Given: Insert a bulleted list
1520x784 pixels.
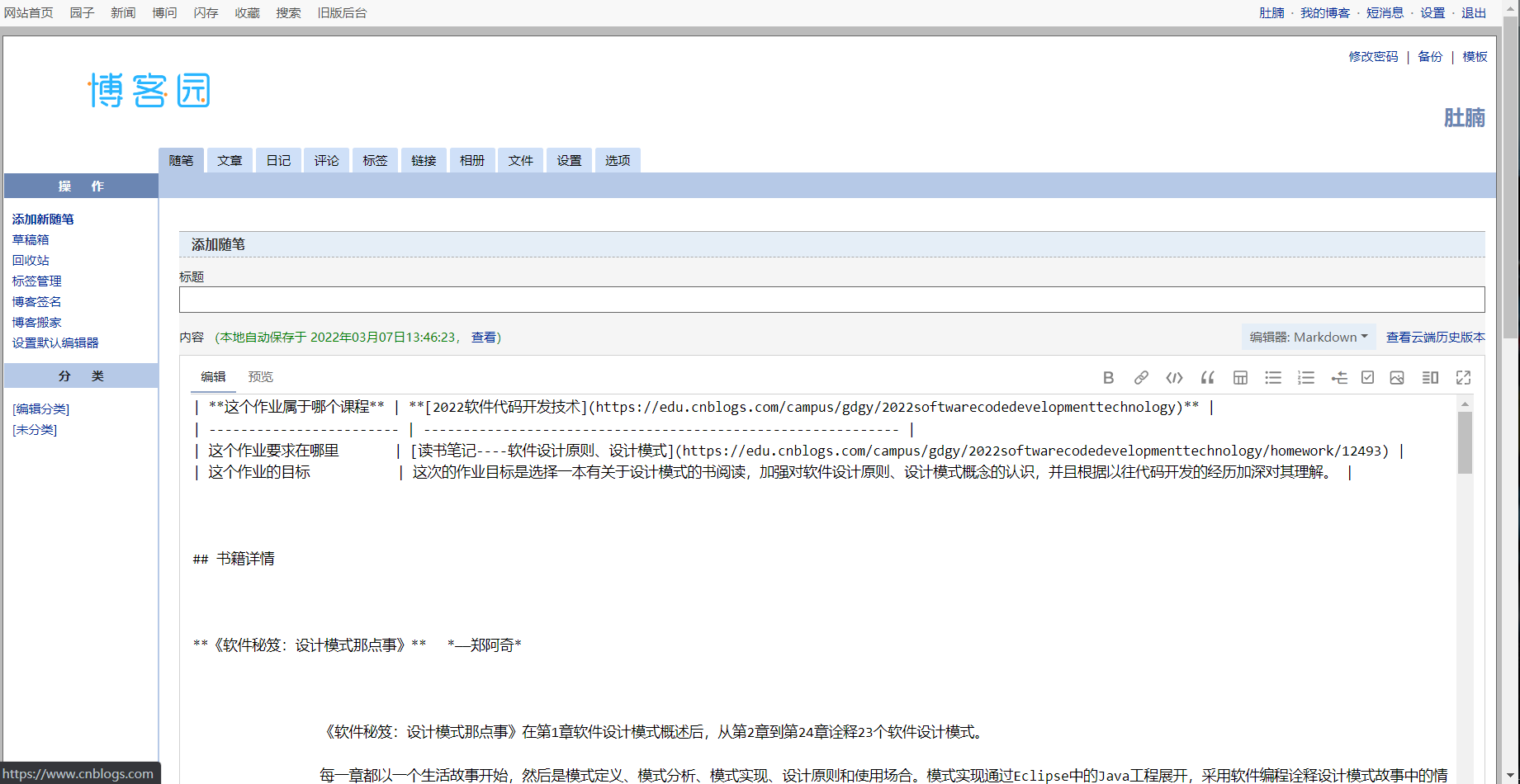Looking at the screenshot, I should click(1273, 378).
